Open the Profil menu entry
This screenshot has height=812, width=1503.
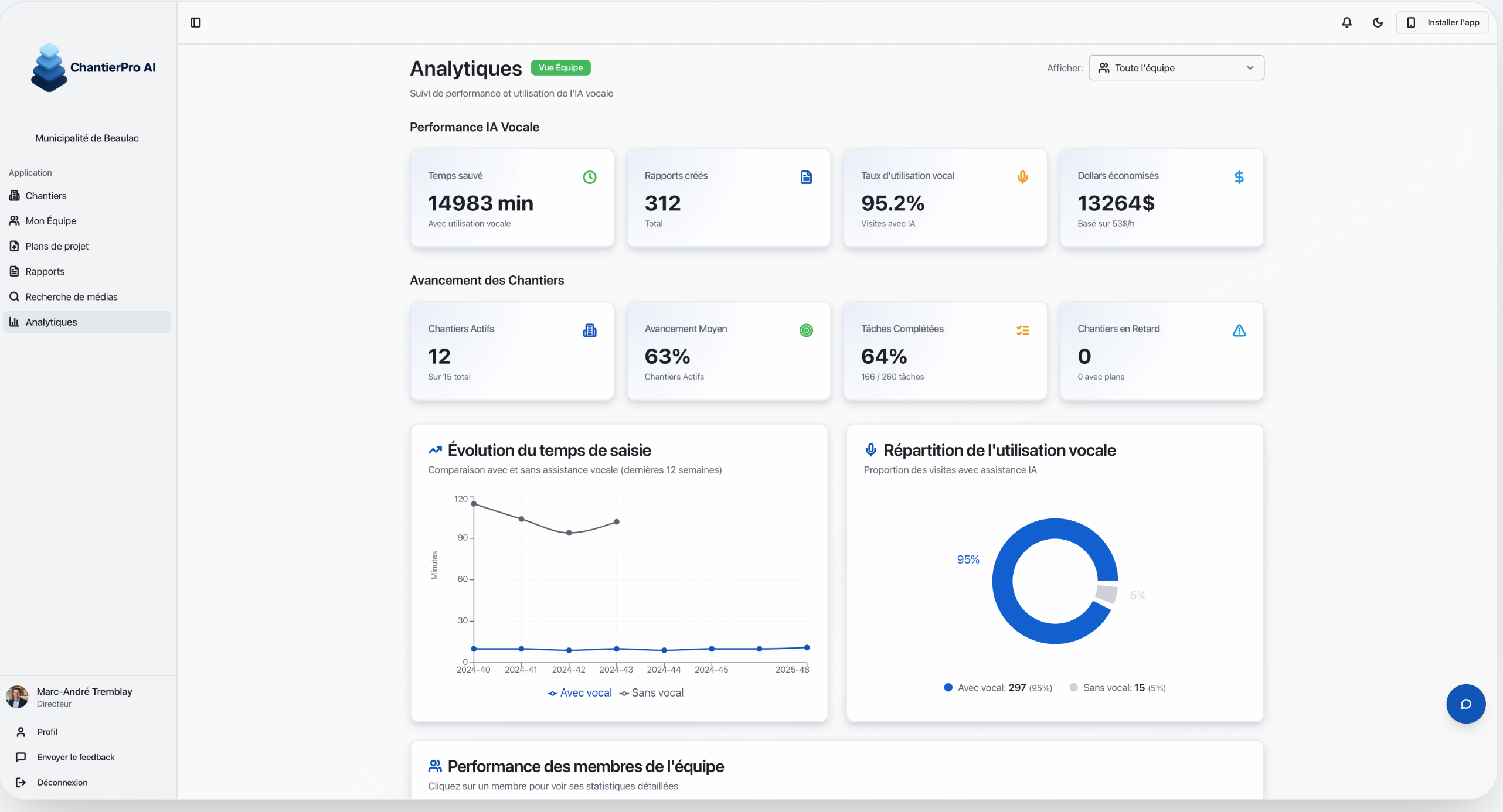point(47,731)
